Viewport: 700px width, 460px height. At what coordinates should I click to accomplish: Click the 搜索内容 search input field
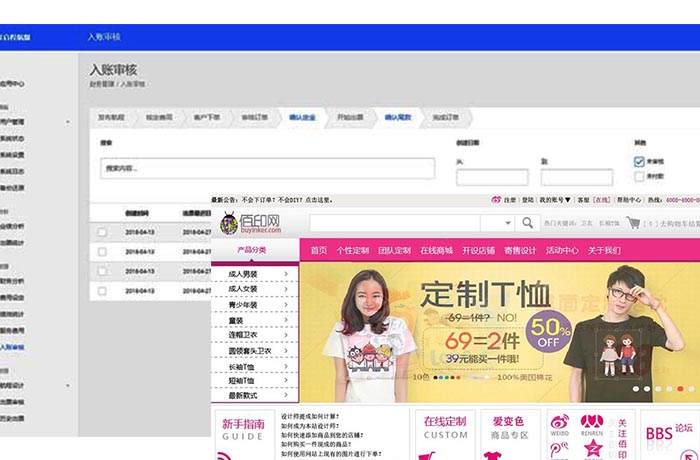268,168
